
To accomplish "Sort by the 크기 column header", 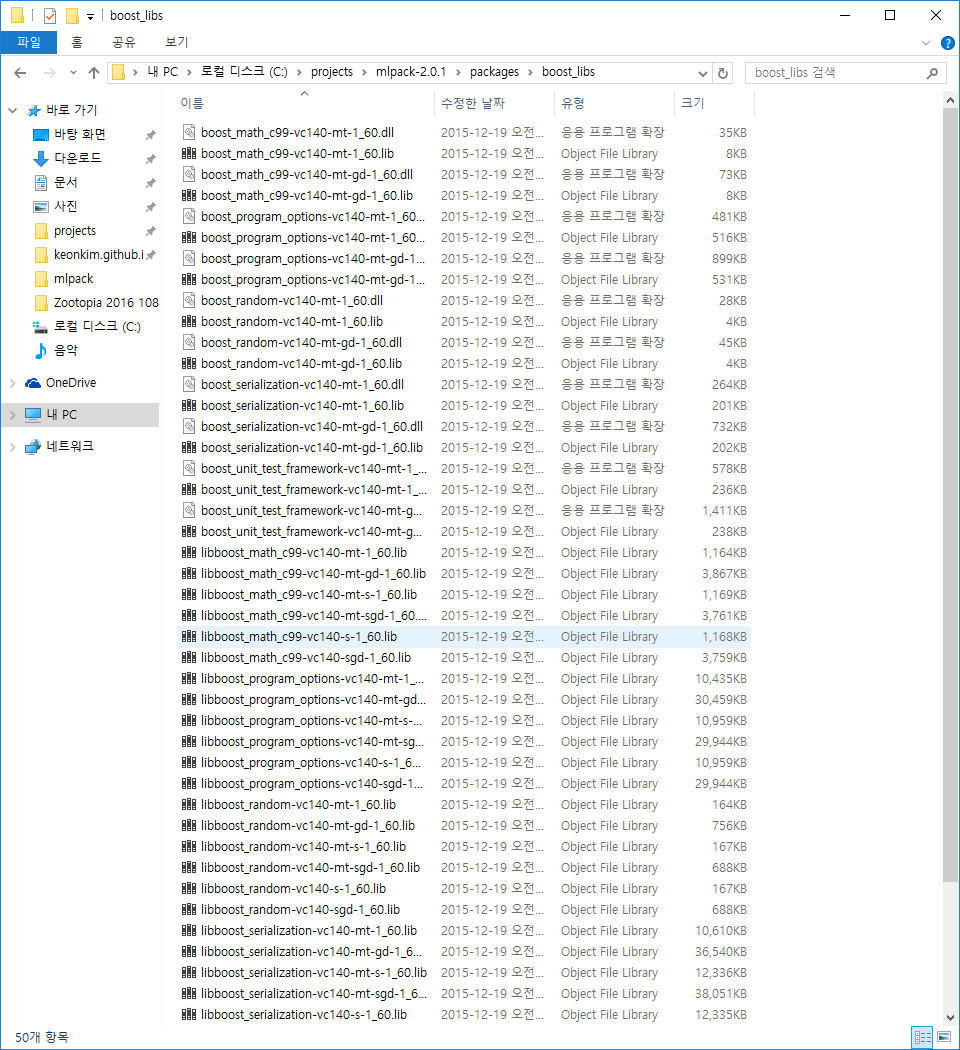I will (692, 103).
